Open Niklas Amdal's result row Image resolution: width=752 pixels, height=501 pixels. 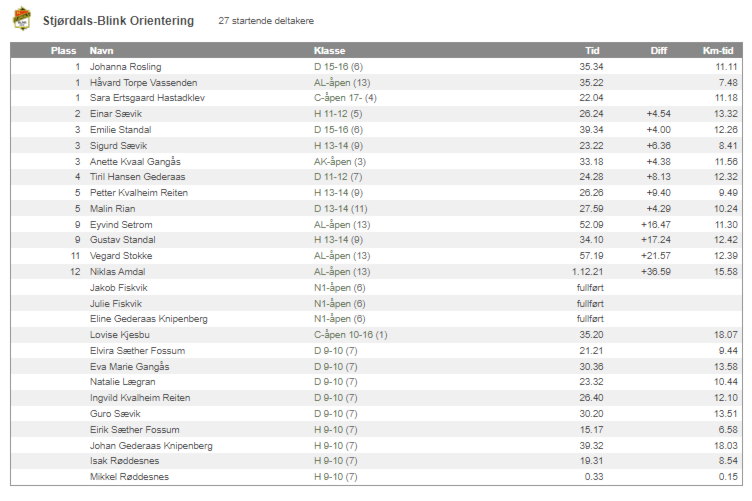coord(118,271)
